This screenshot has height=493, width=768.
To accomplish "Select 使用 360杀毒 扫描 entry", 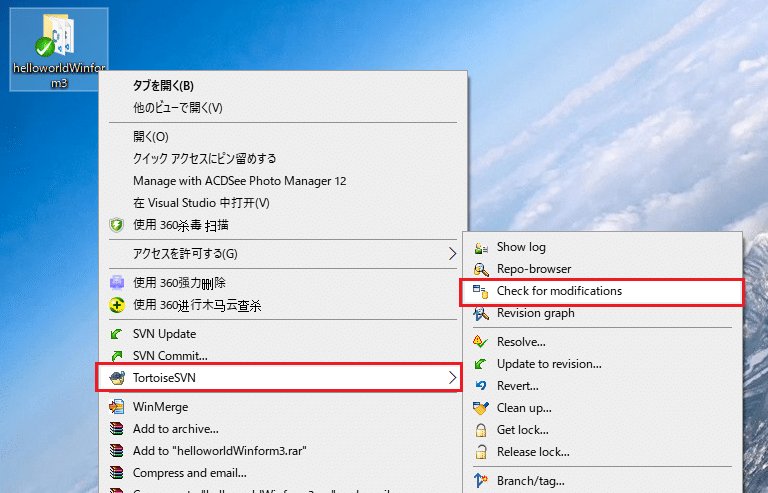I will pos(283,225).
